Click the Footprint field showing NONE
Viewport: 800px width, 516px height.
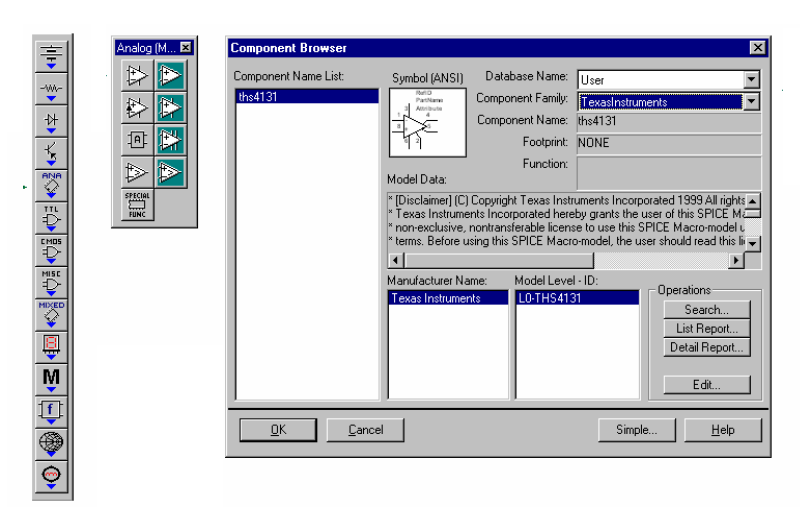tap(669, 143)
